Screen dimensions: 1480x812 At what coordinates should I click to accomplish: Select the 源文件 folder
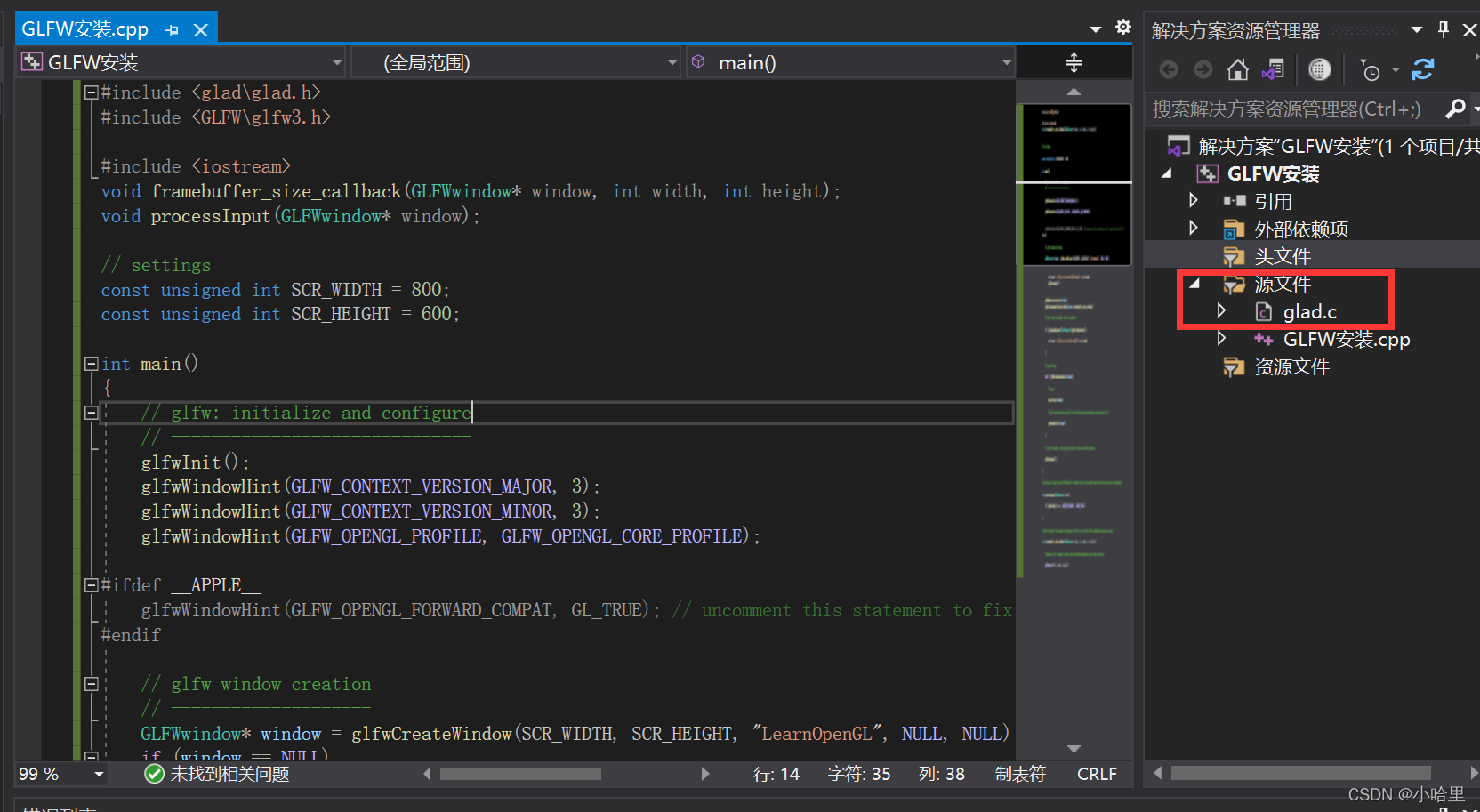[1282, 284]
